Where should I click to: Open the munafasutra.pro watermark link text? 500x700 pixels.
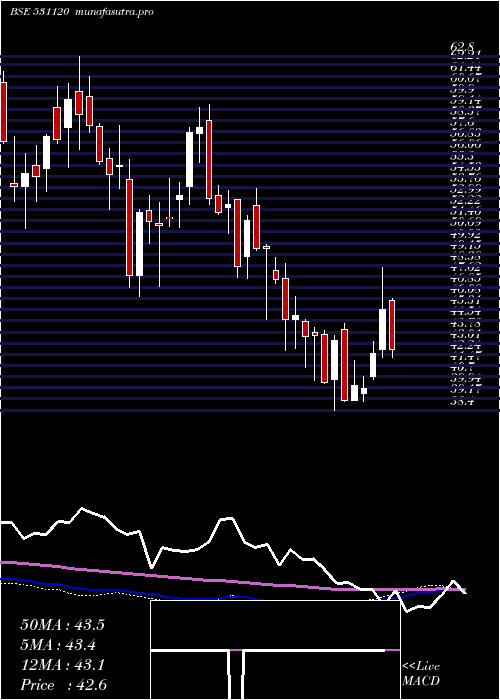[x=115, y=12]
